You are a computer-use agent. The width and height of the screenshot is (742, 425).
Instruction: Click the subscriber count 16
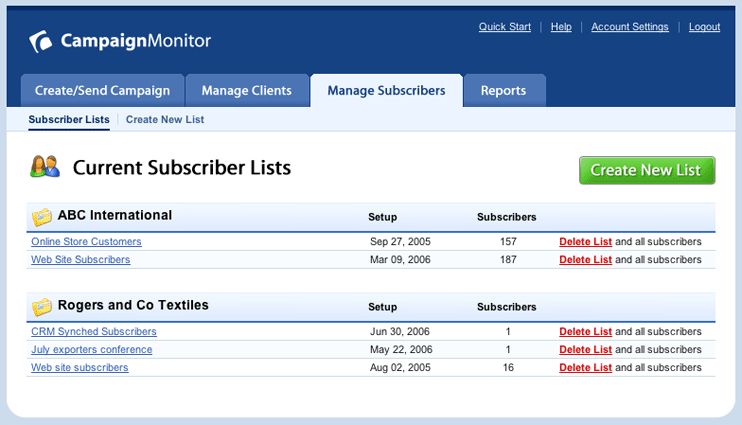point(508,367)
